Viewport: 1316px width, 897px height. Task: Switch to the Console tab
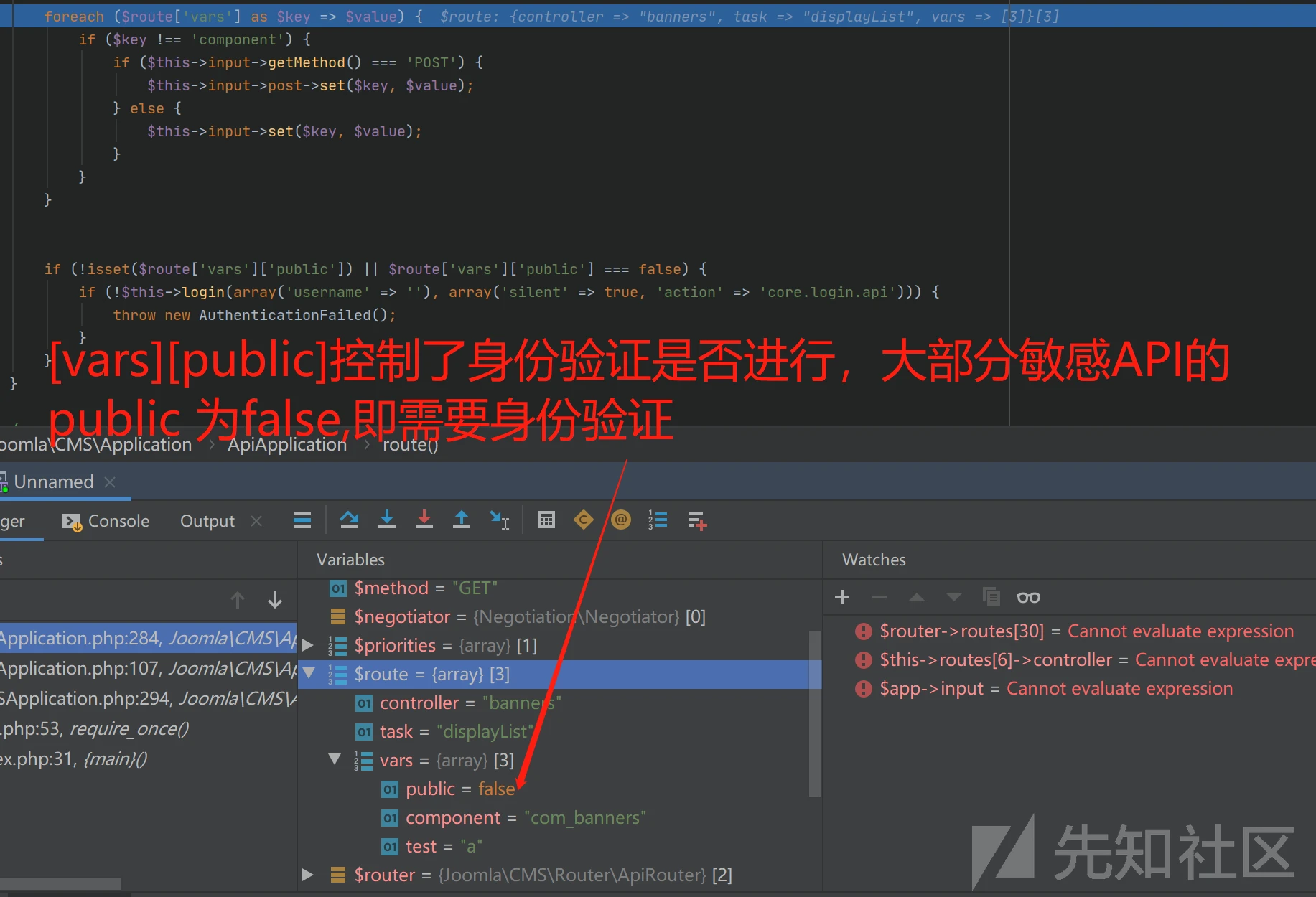(107, 521)
